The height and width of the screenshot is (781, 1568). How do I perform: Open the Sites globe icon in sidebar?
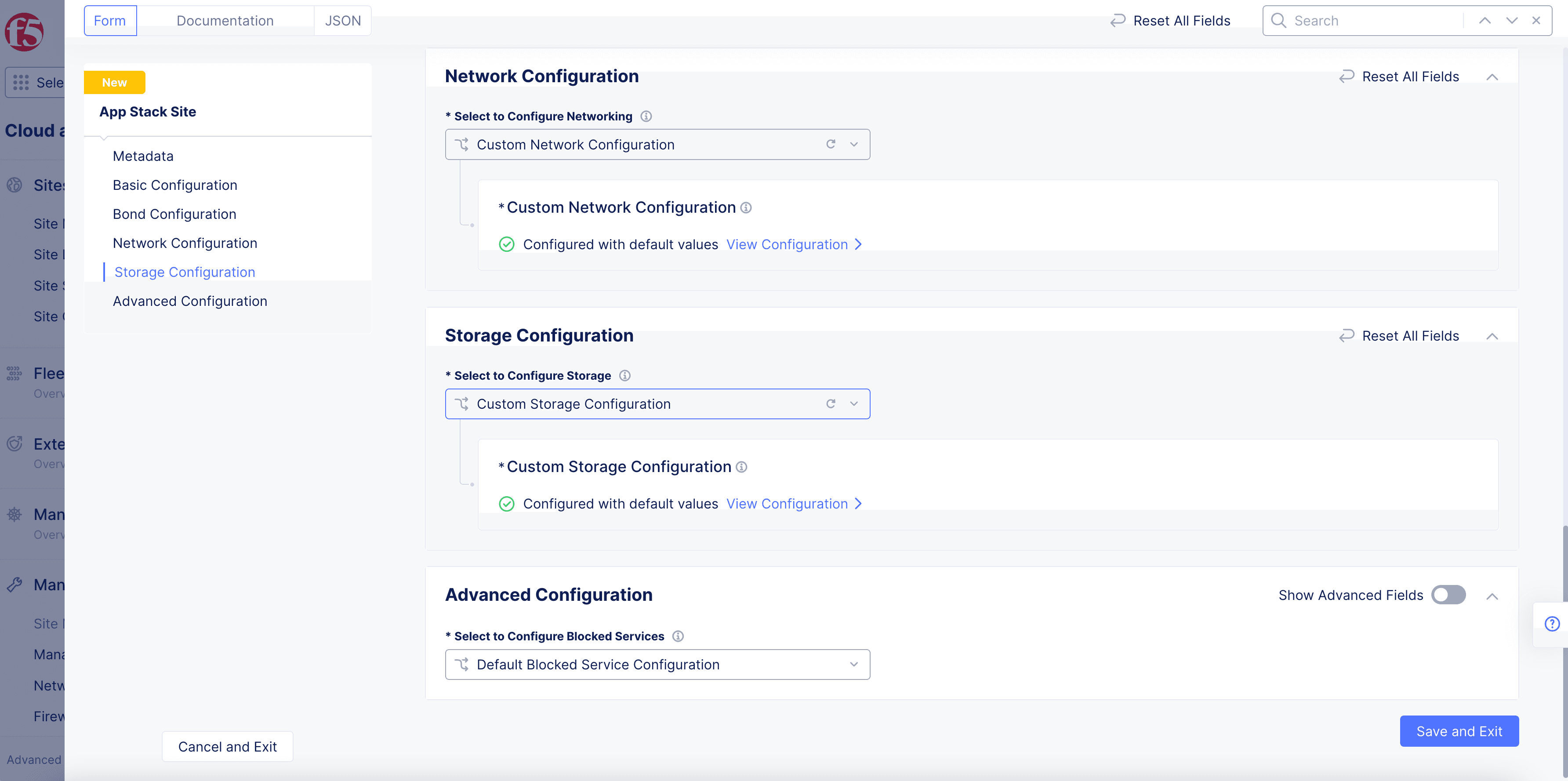tap(15, 185)
